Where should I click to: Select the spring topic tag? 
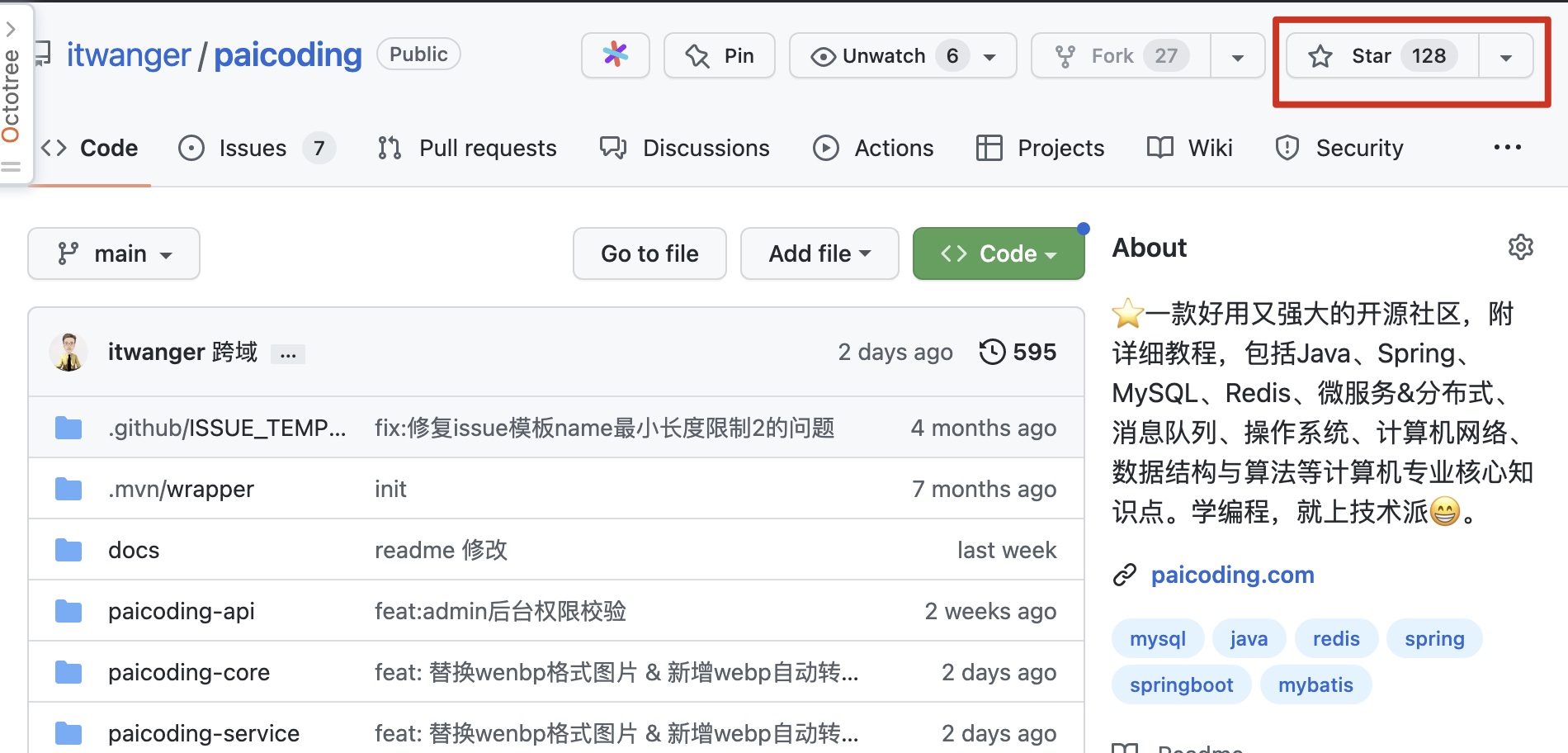pos(1434,638)
